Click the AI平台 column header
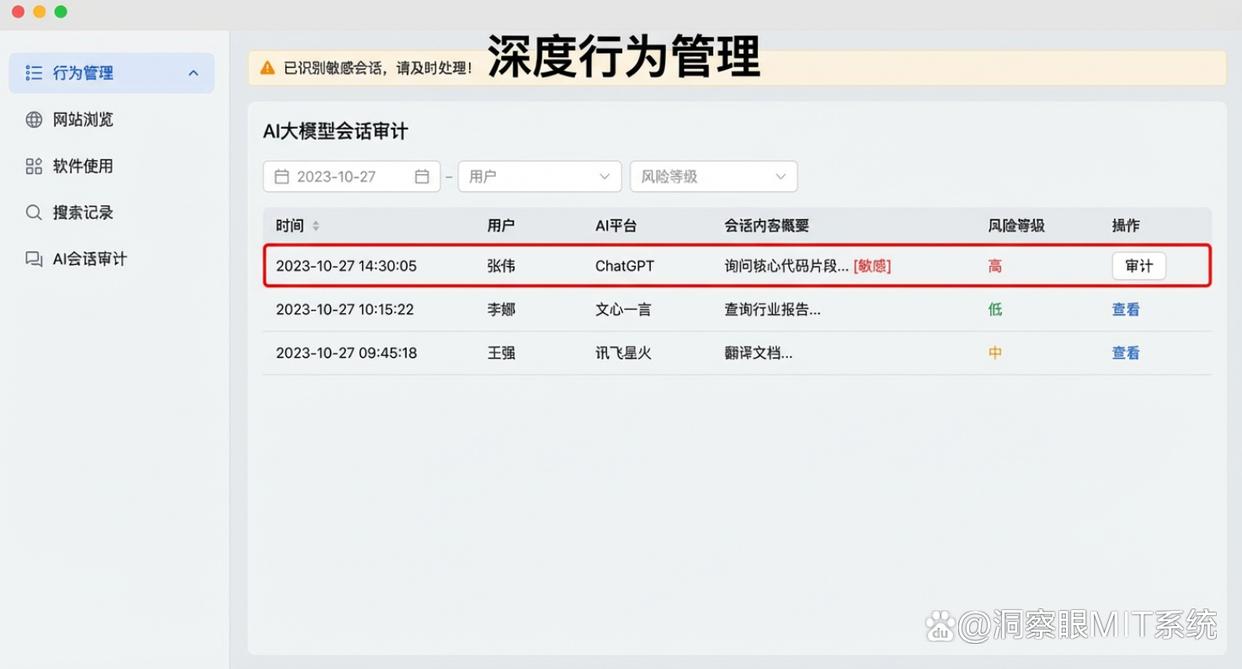This screenshot has width=1242, height=669. coord(616,226)
